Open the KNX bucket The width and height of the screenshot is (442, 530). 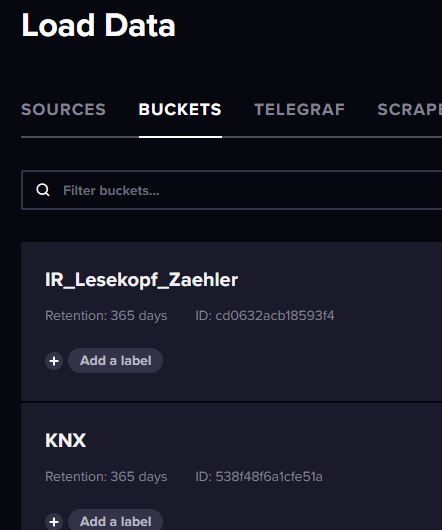(x=66, y=440)
